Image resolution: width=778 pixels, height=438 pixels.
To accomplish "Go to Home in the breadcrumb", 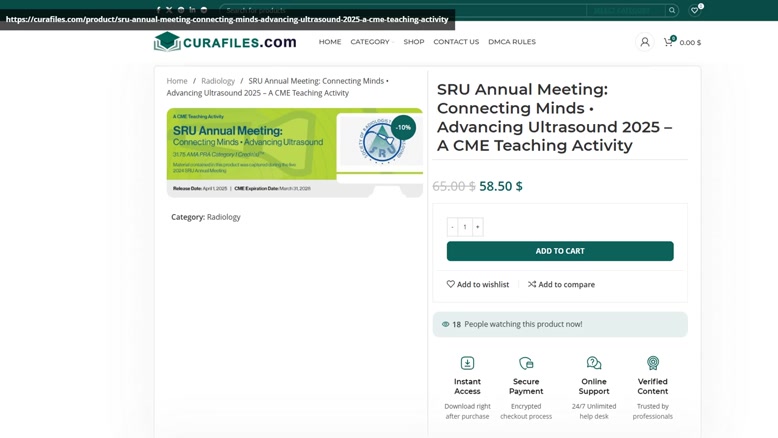I will (x=177, y=81).
